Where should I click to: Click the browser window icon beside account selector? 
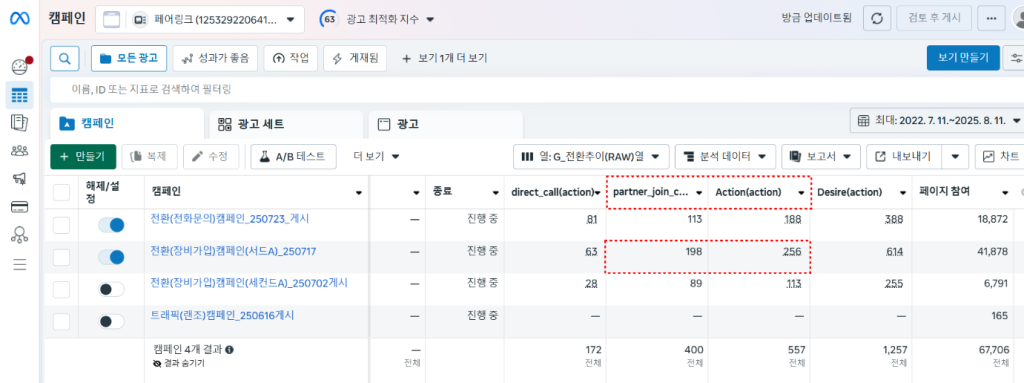tap(112, 19)
